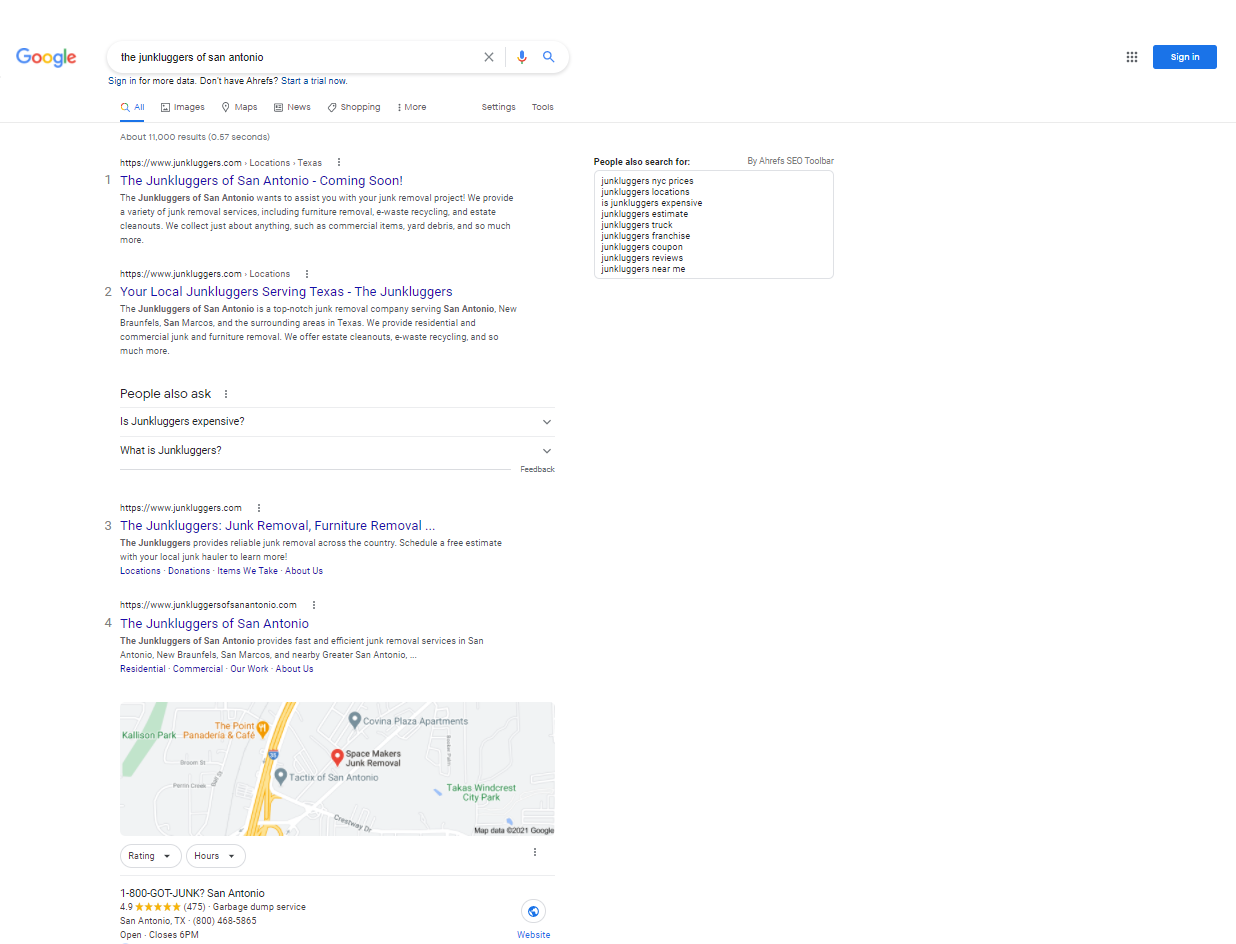Open the search Tools menu

tap(543, 107)
